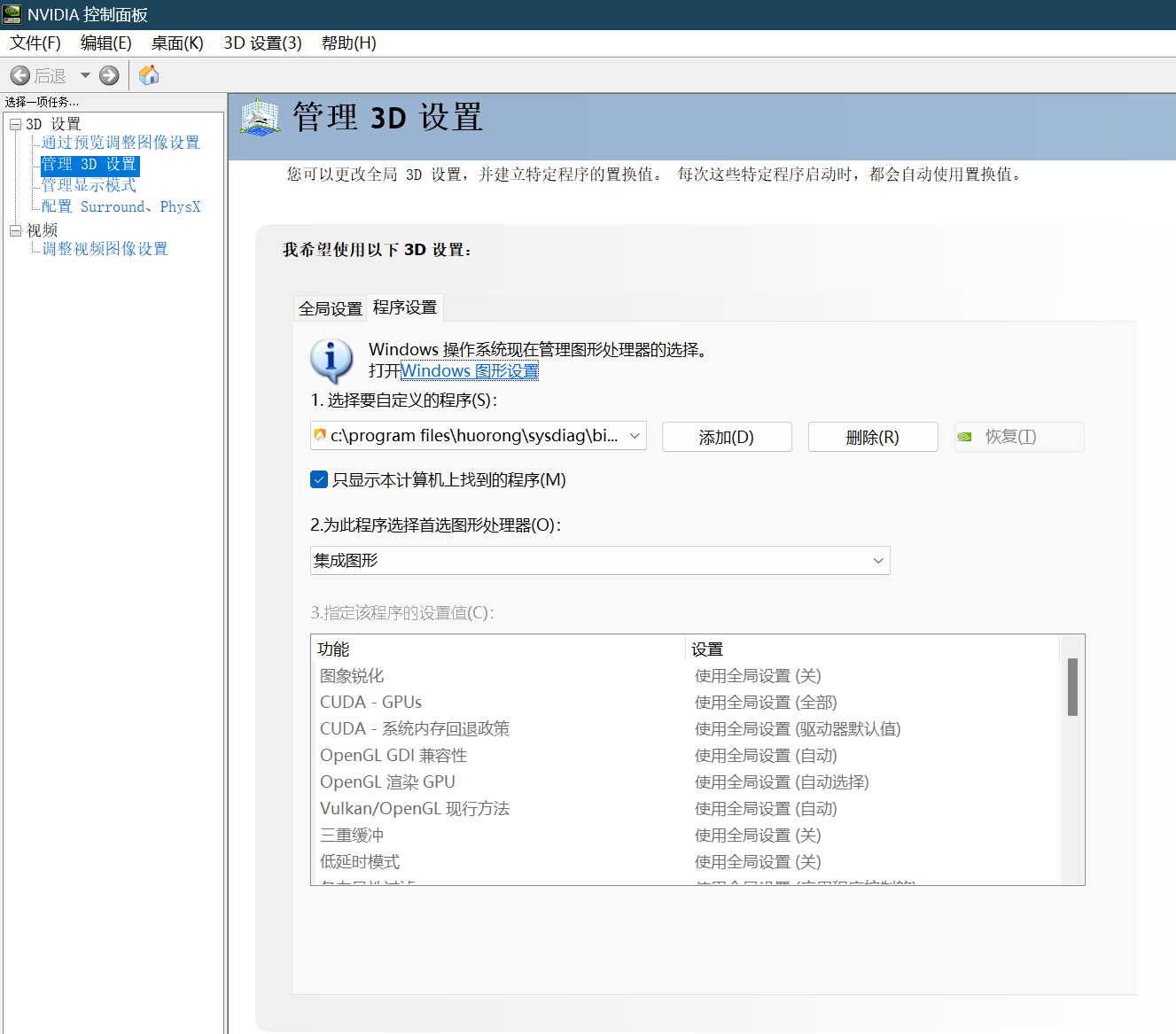Click the 添加(D) button
The height and width of the screenshot is (1034, 1176).
point(727,437)
